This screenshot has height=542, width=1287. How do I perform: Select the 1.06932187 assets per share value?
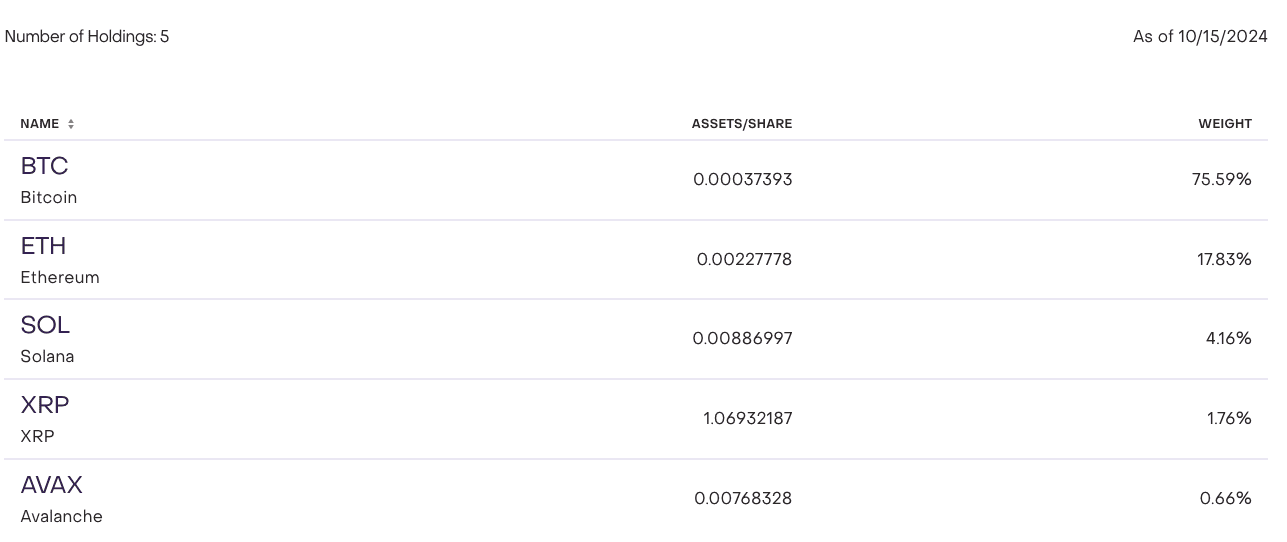point(747,419)
